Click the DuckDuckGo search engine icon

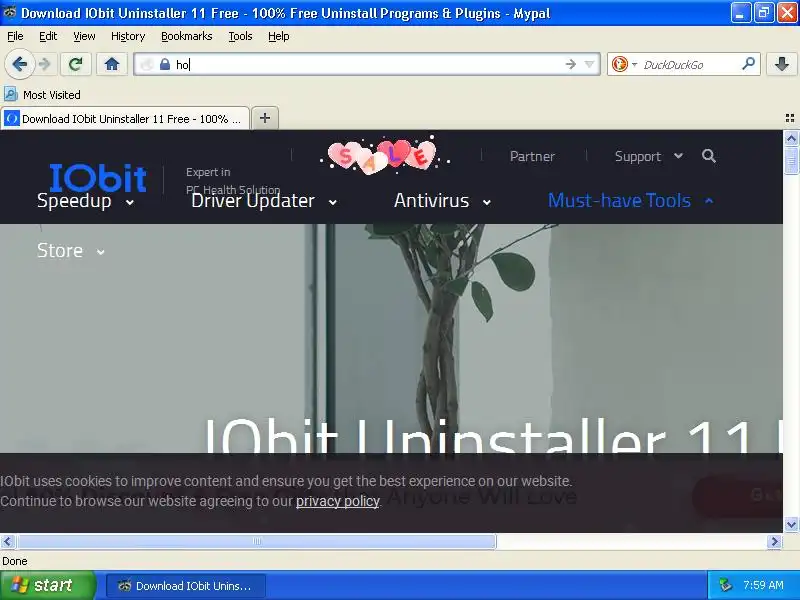tap(620, 64)
